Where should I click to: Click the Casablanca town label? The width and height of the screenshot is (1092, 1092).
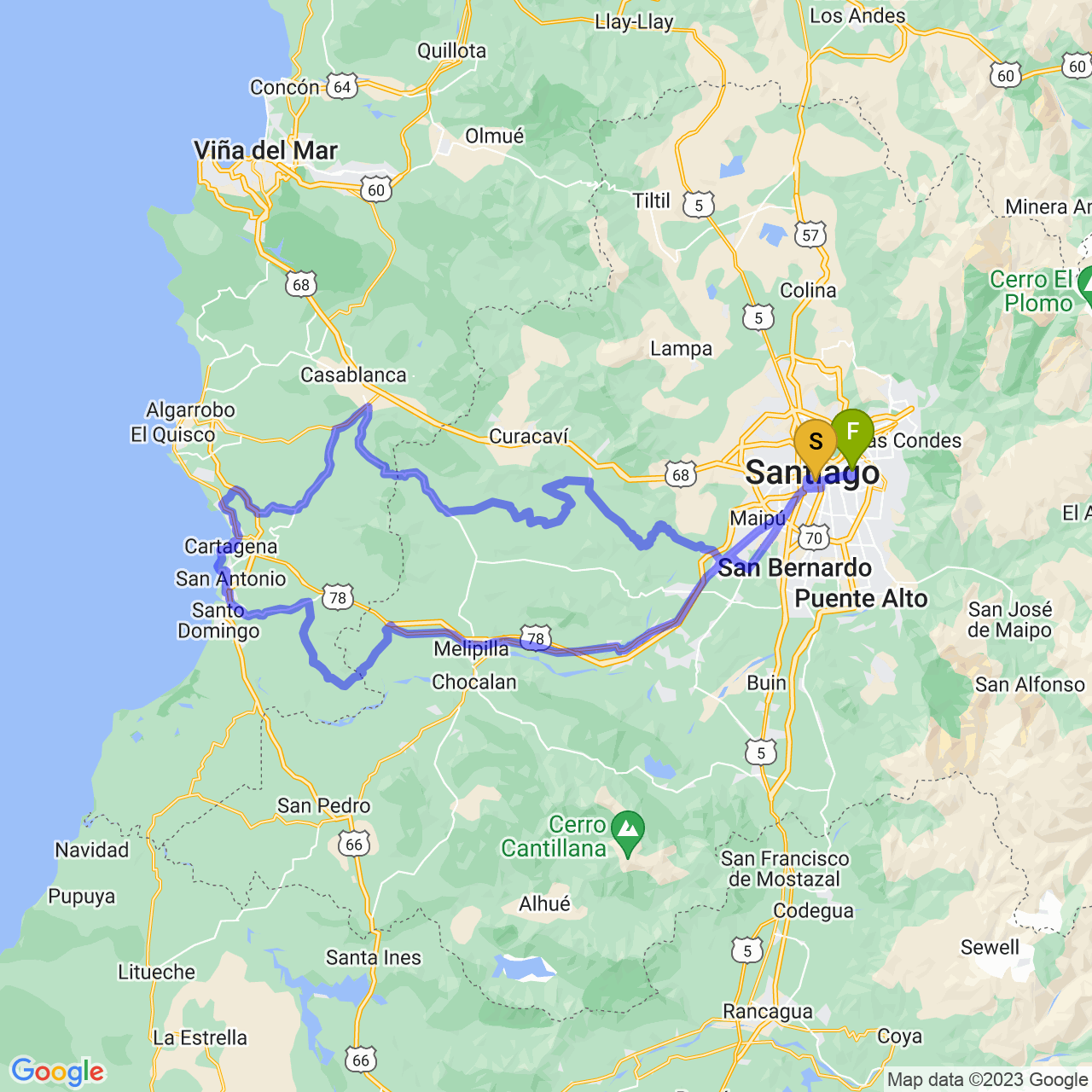click(x=353, y=375)
